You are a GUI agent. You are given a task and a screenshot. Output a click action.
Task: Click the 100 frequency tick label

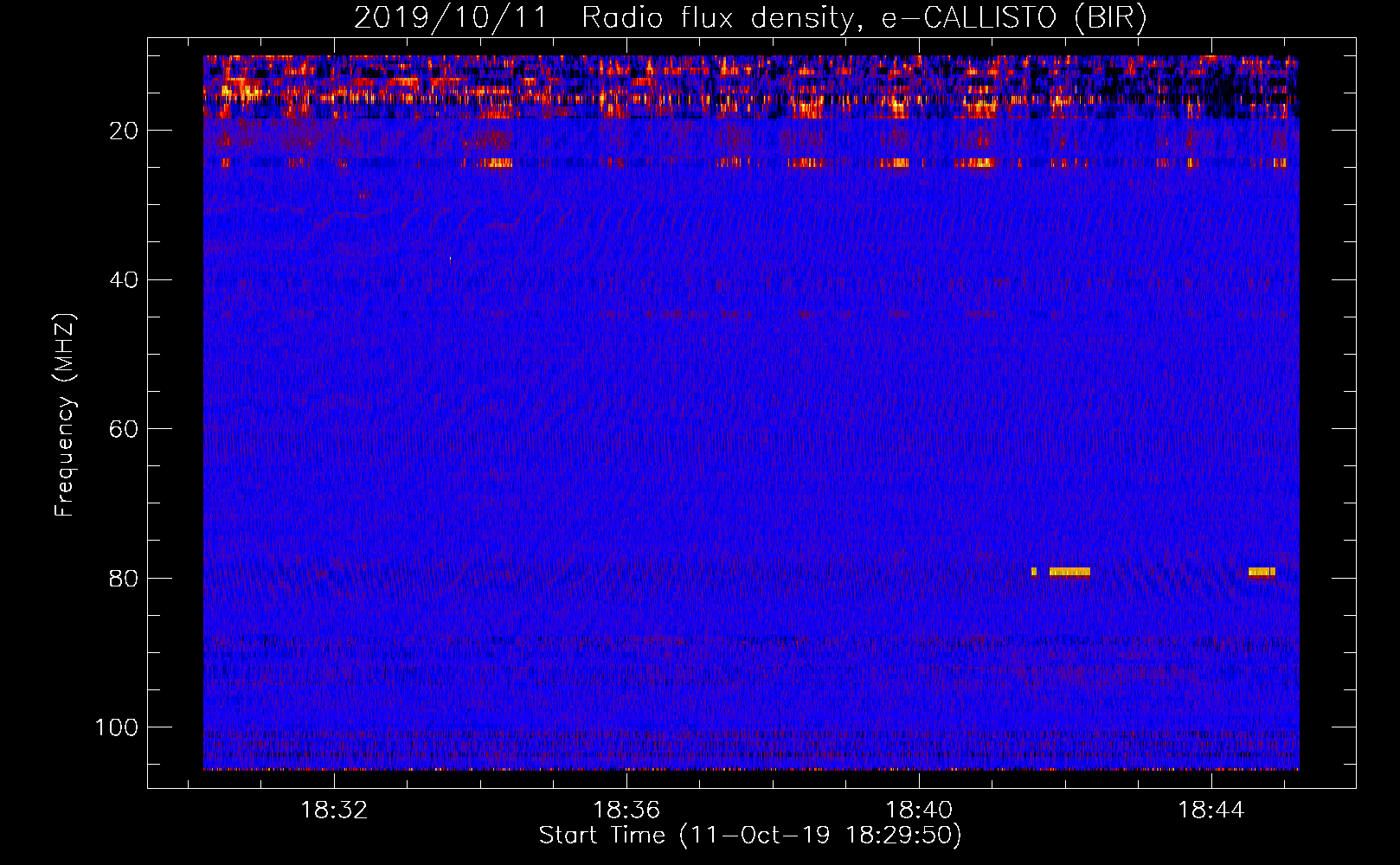[x=117, y=727]
